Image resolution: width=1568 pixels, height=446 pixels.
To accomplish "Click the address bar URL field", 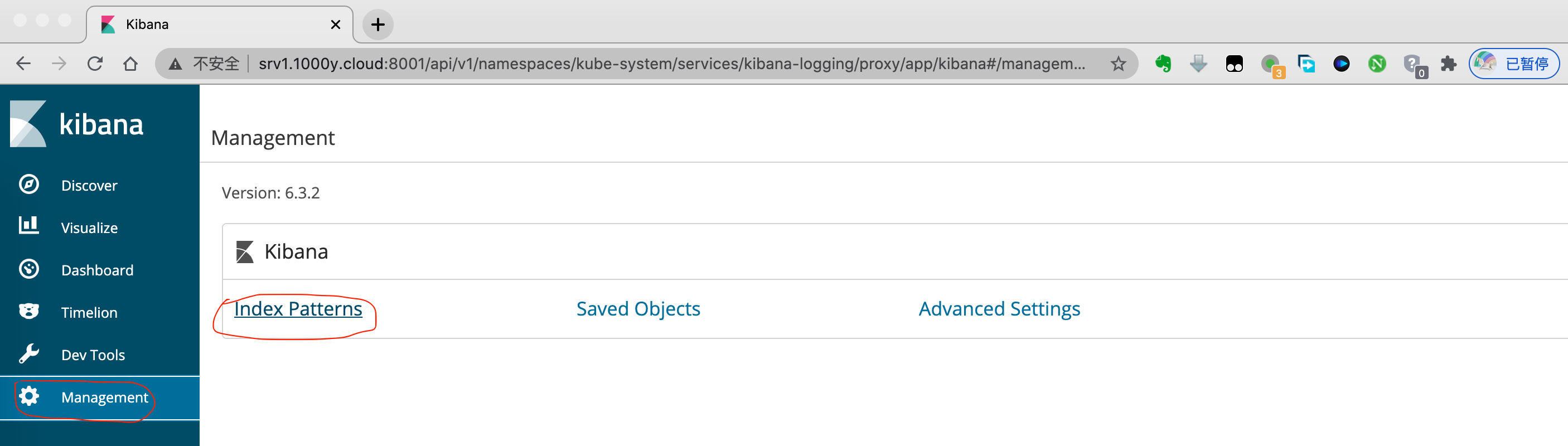I will (x=670, y=64).
